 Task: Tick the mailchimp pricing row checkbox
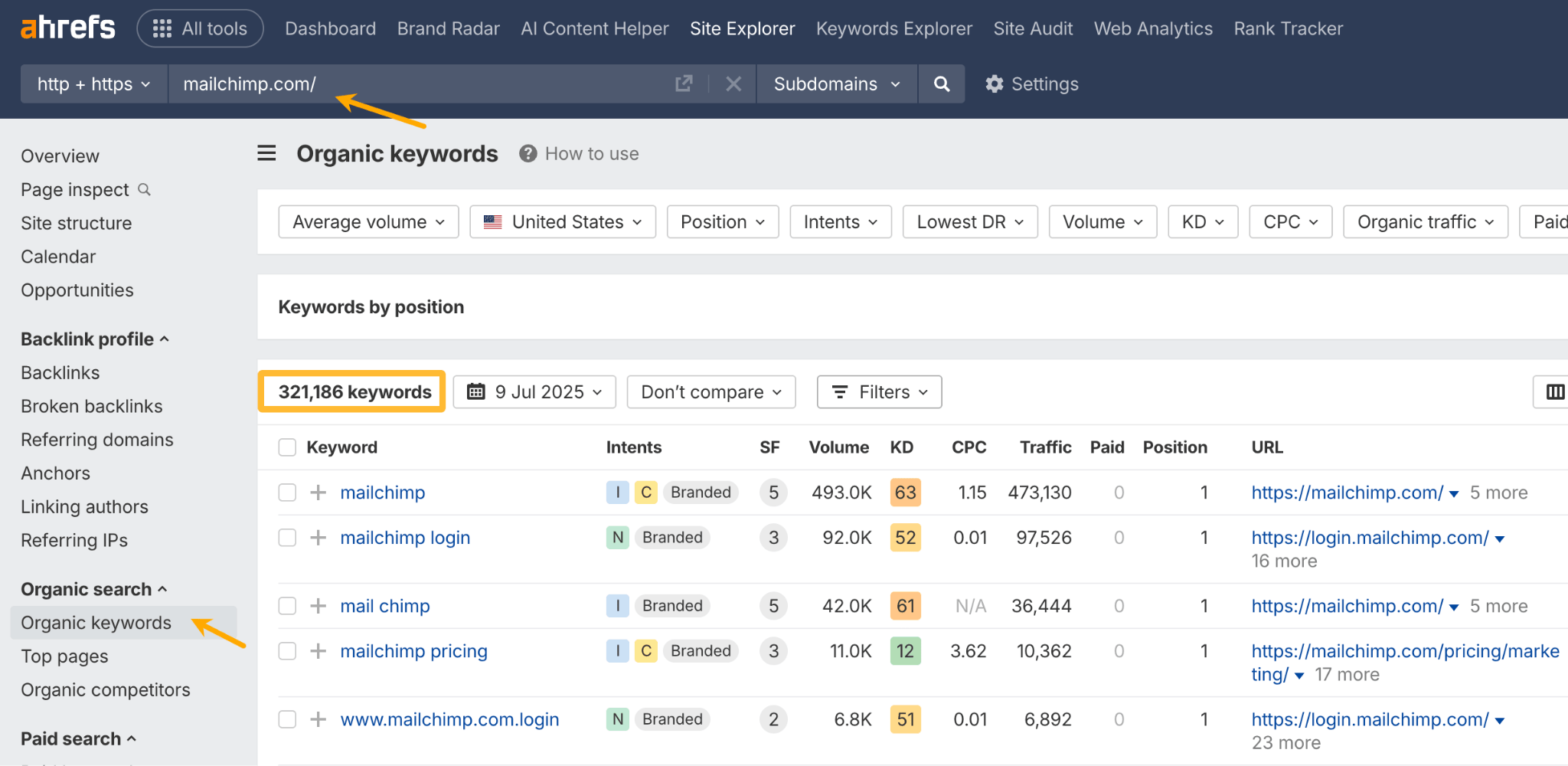286,650
